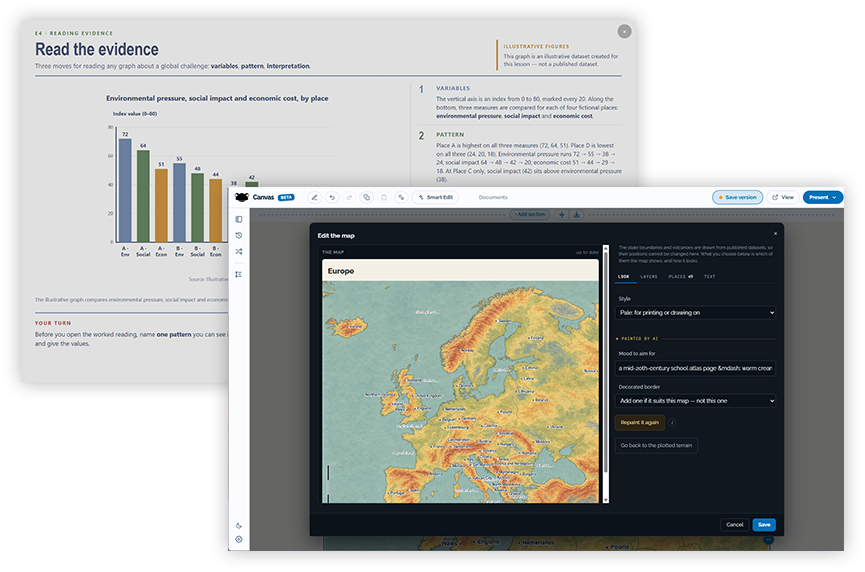Close the Edit the map dialog
The width and height of the screenshot is (865, 572).
775,234
